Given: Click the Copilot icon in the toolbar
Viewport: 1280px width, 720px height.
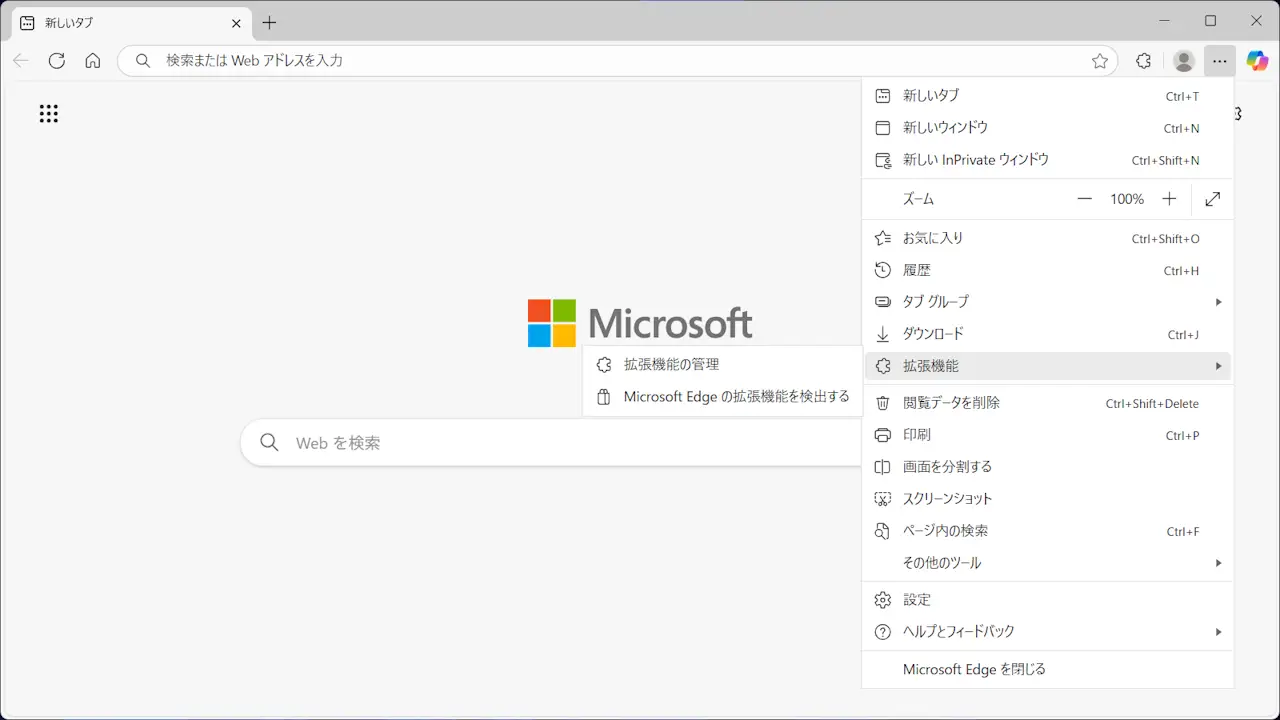Looking at the screenshot, I should point(1257,61).
